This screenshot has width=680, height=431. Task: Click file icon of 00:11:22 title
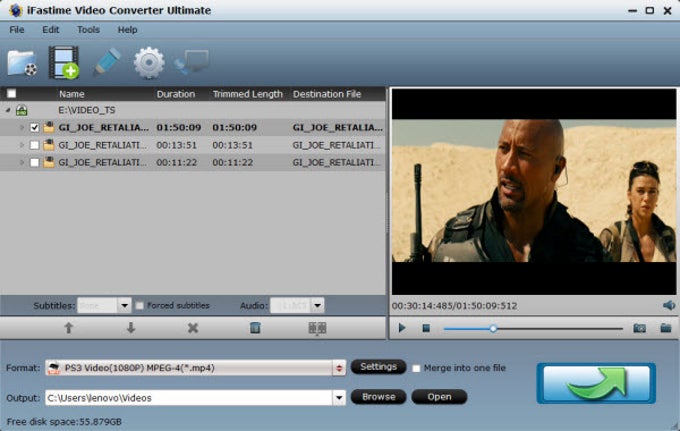tap(49, 162)
